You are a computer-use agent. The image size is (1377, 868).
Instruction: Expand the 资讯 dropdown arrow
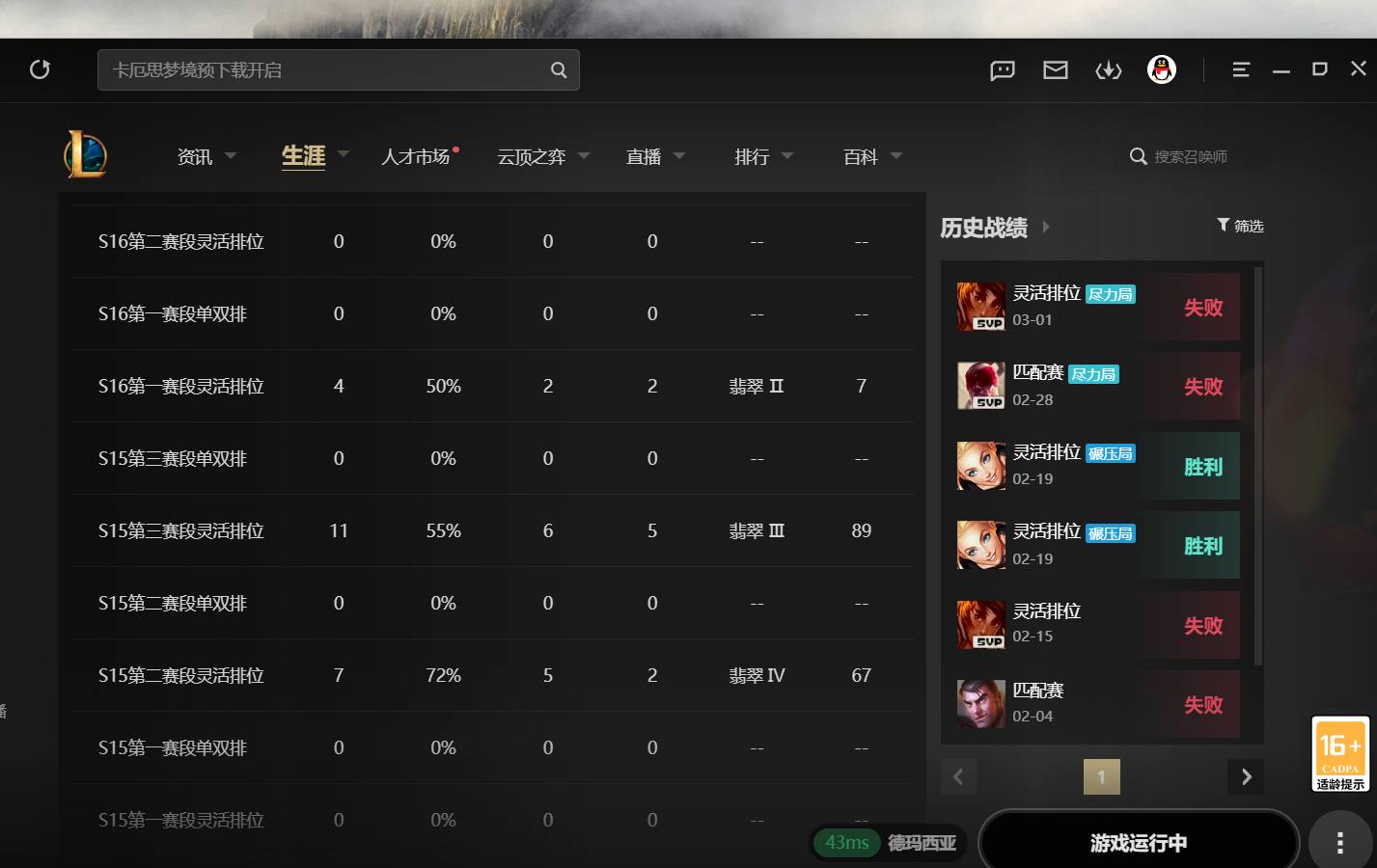click(x=231, y=155)
